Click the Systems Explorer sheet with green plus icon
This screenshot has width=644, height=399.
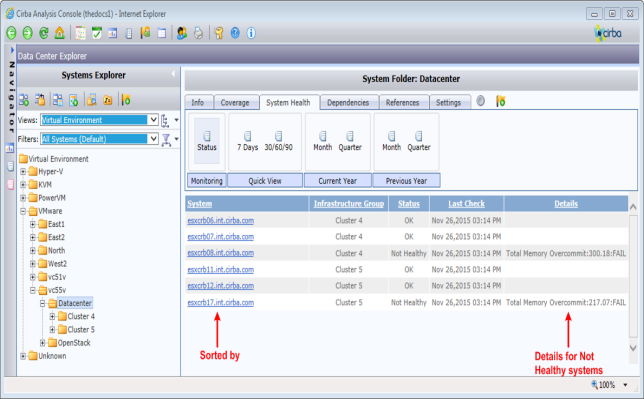74,99
